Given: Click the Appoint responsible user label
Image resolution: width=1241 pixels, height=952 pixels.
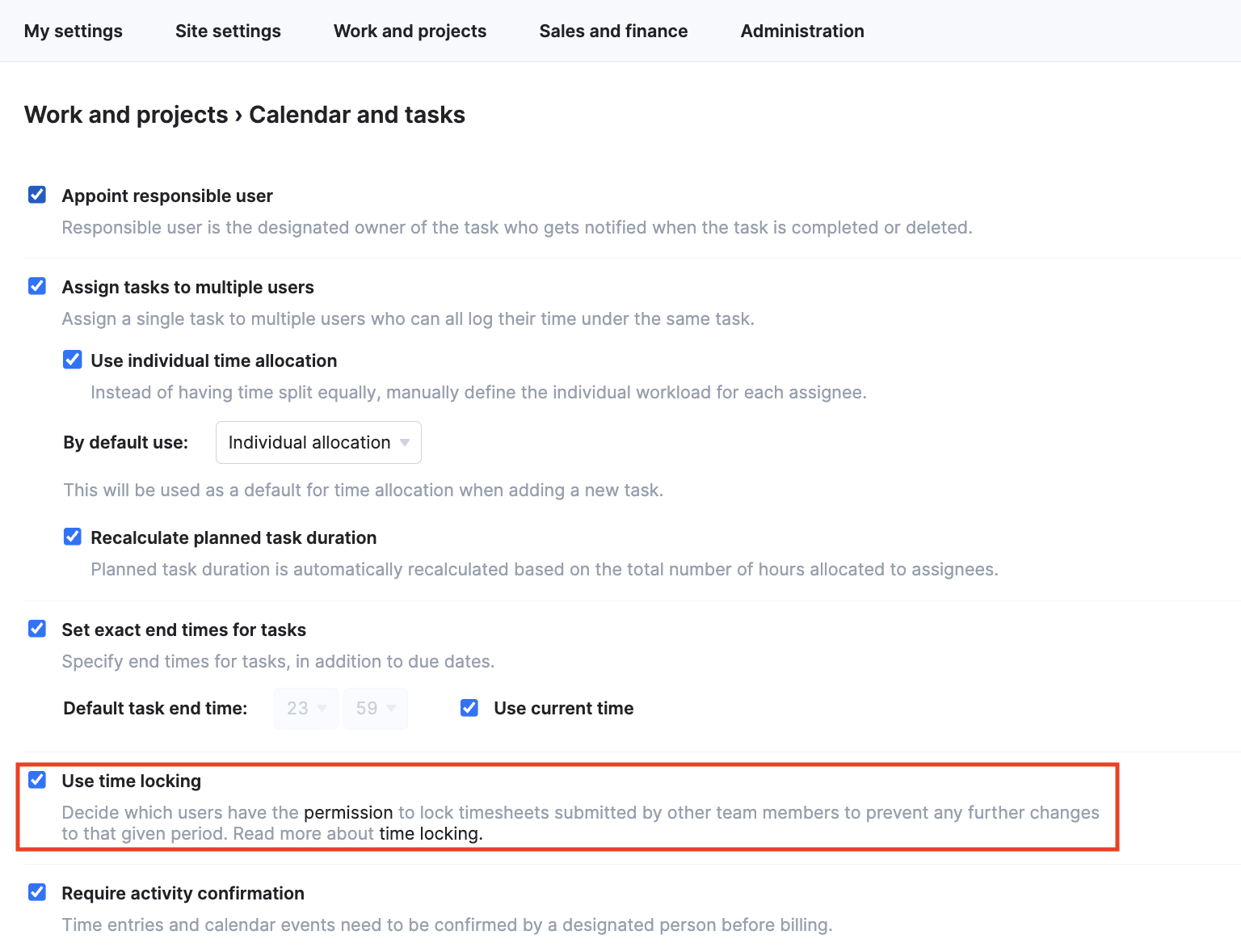Looking at the screenshot, I should [167, 196].
